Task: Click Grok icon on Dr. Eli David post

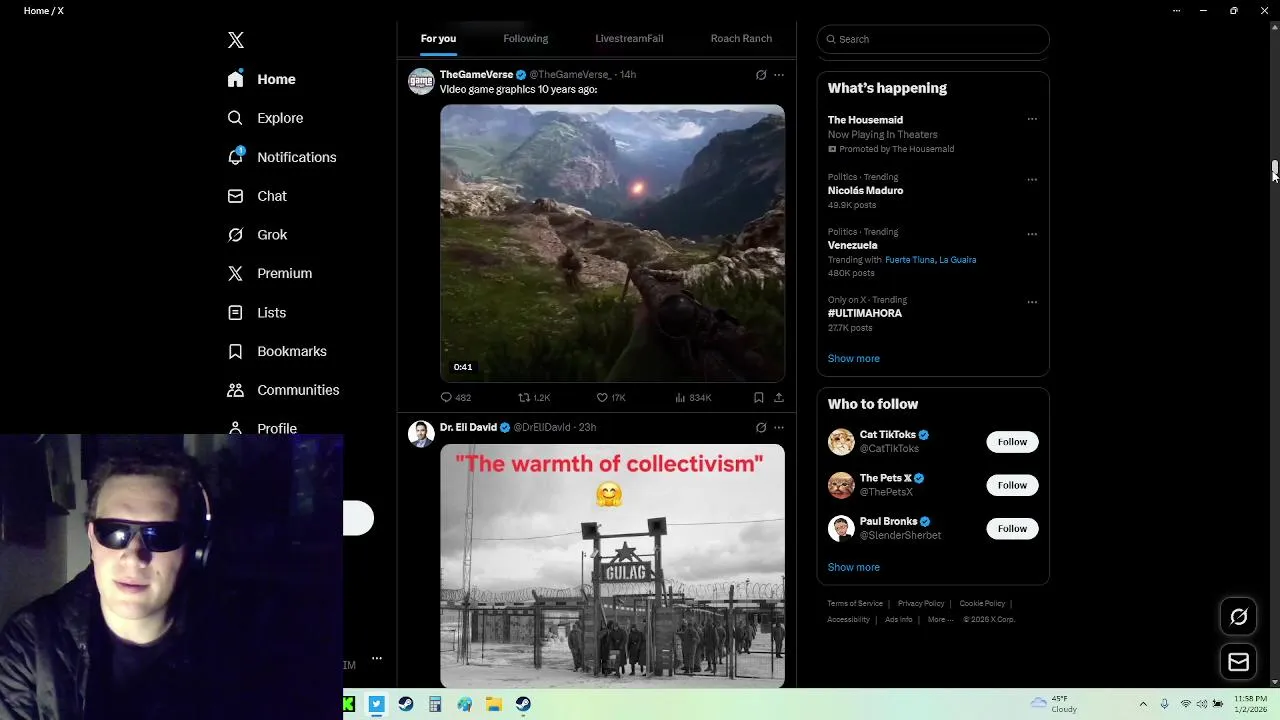Action: point(761,427)
